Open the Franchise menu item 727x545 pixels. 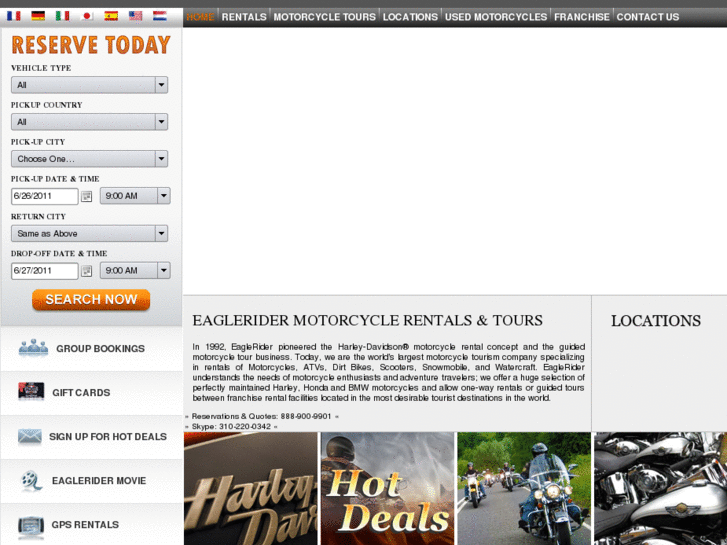(x=582, y=17)
